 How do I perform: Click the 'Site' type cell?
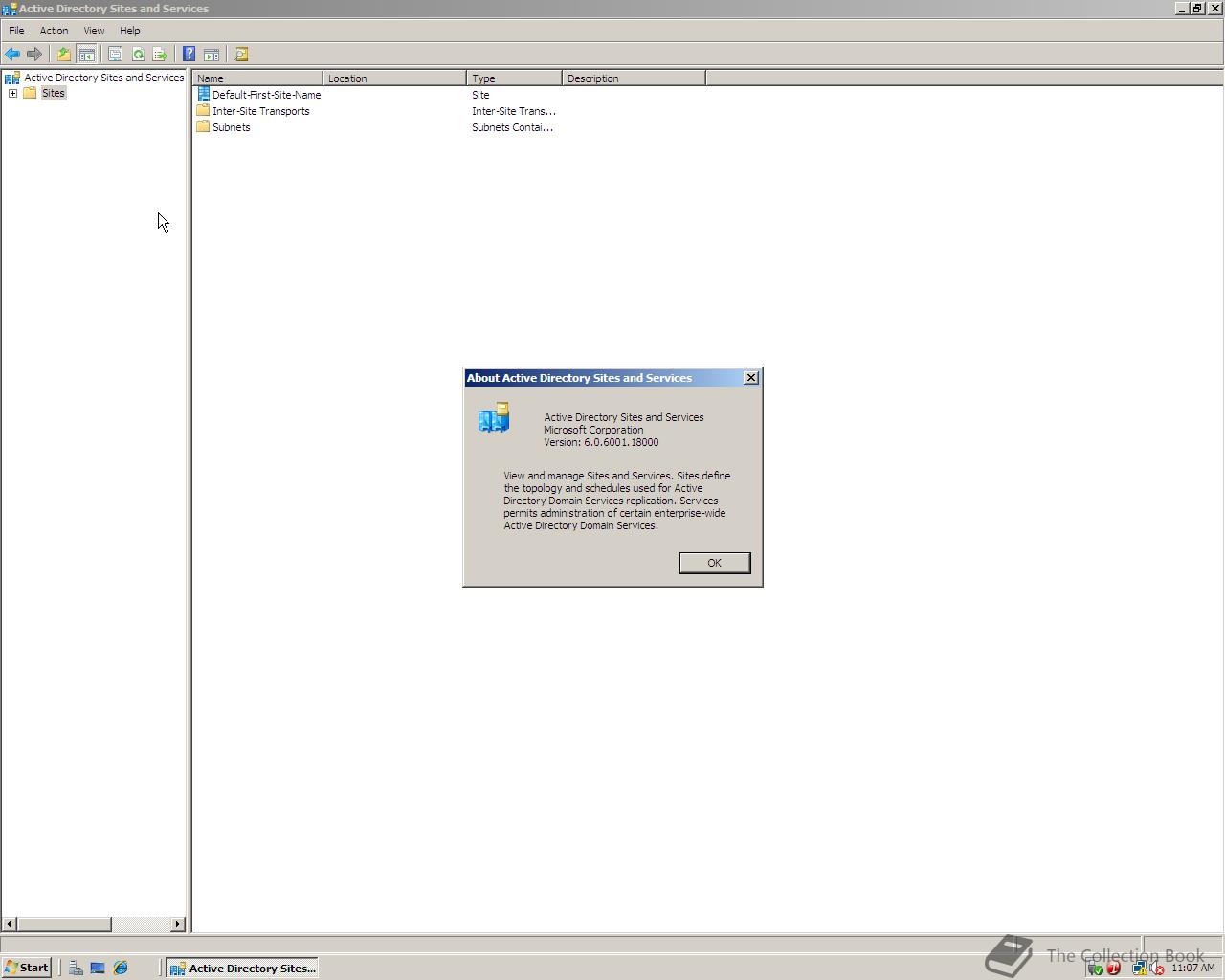point(480,95)
